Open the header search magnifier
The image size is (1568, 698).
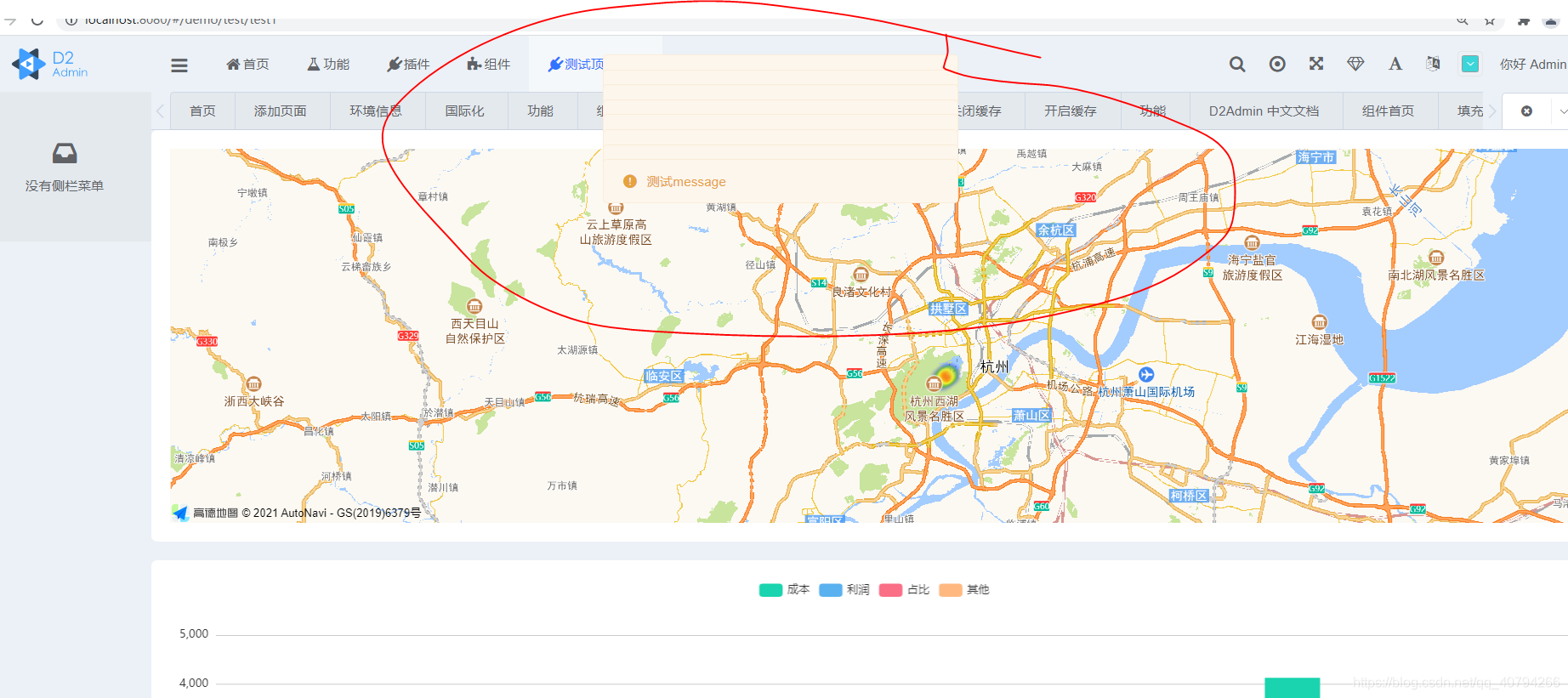point(1237,64)
